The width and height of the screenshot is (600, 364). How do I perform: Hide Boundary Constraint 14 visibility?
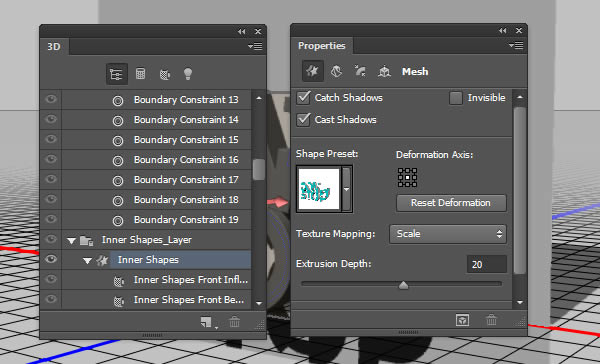51,119
